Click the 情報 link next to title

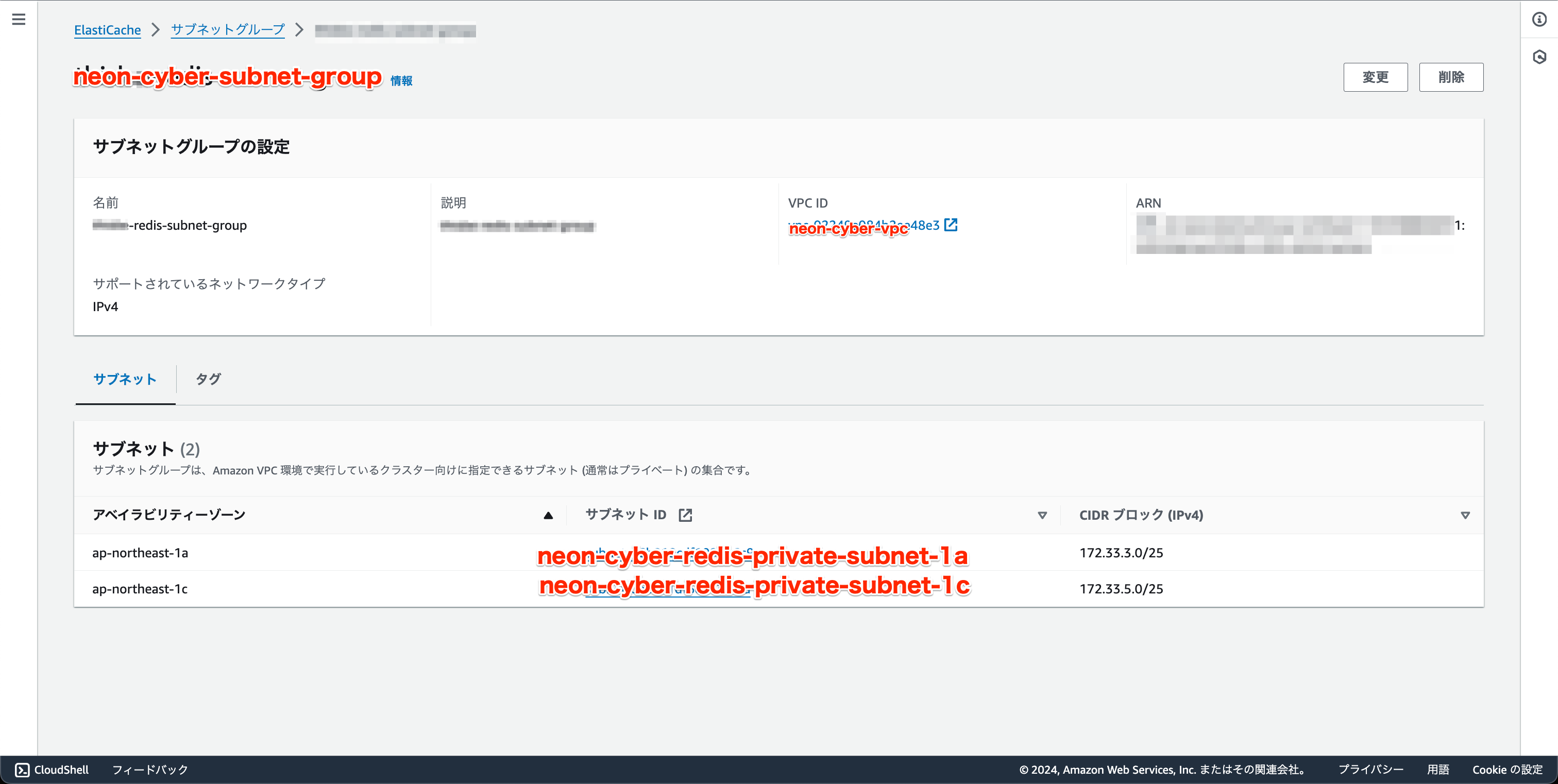(401, 81)
